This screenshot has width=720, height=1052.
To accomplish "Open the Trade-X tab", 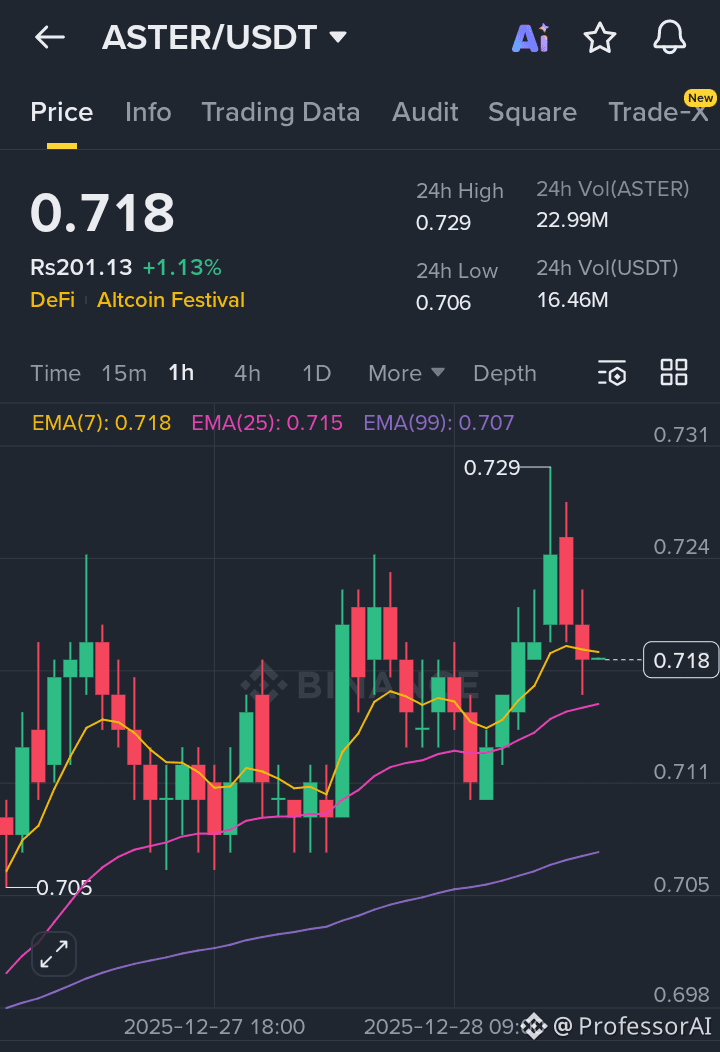I will pyautogui.click(x=658, y=112).
